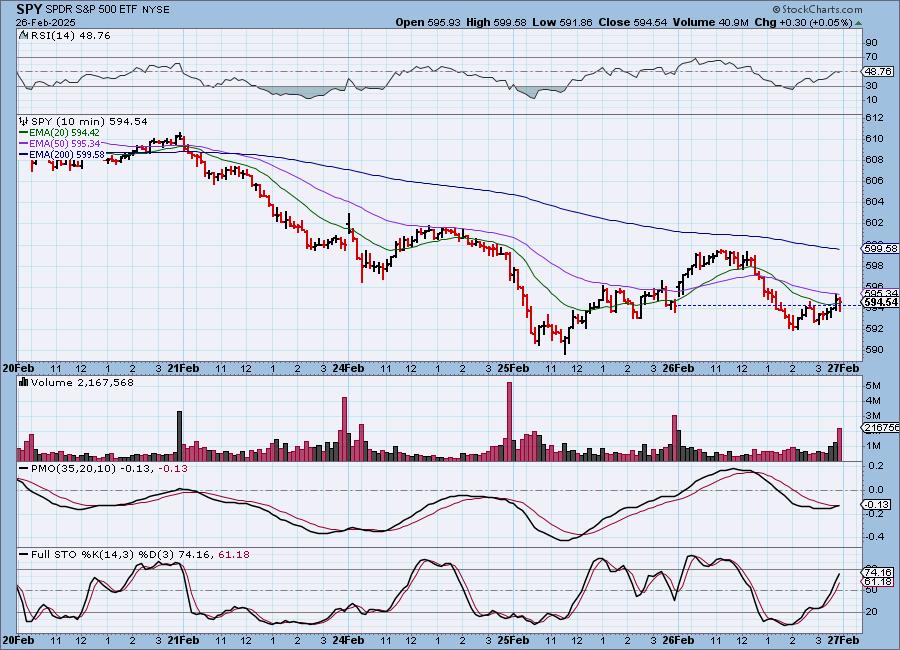Click the -0.4 PMO axis label

click(875, 536)
